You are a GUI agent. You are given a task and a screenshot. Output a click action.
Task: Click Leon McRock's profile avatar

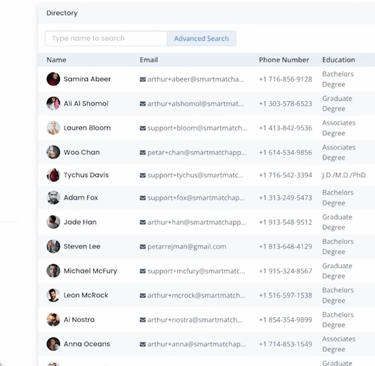point(53,295)
